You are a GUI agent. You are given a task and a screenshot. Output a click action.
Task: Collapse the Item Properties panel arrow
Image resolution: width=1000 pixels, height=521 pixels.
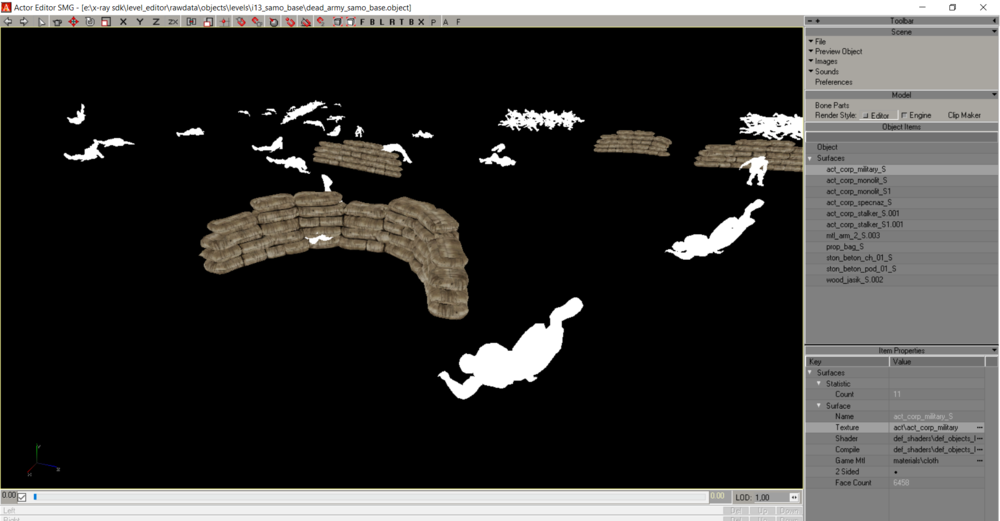point(994,350)
